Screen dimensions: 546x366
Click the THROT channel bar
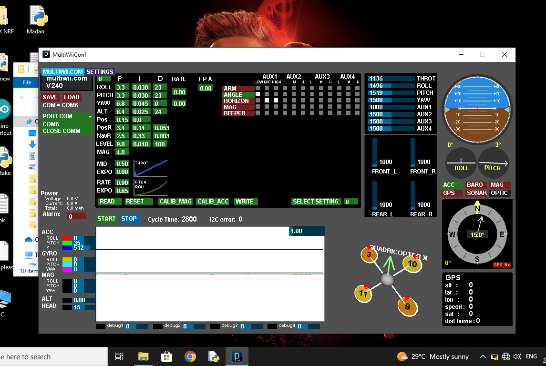391,79
